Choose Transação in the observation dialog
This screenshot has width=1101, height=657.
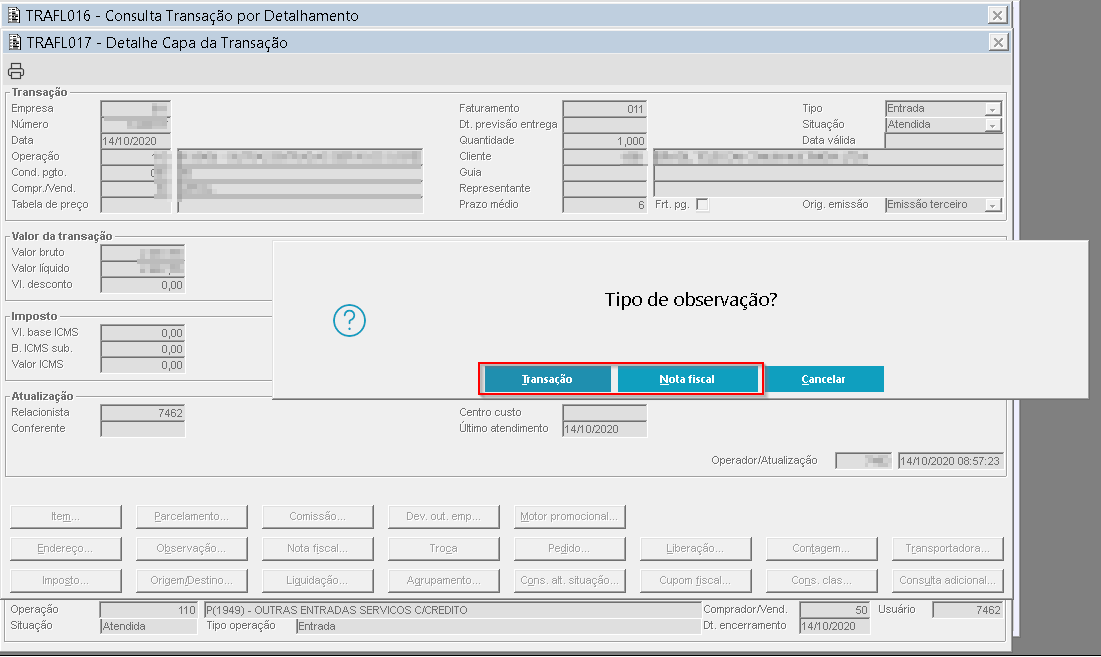pyautogui.click(x=547, y=379)
